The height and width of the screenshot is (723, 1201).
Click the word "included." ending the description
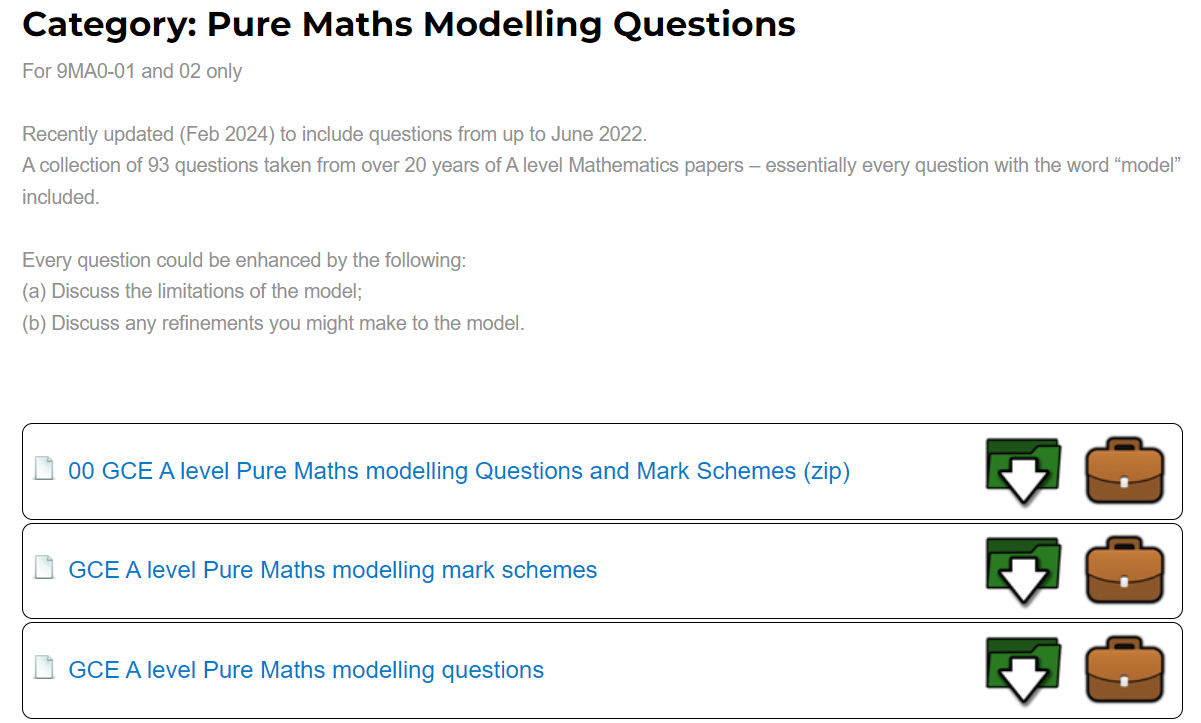point(60,198)
